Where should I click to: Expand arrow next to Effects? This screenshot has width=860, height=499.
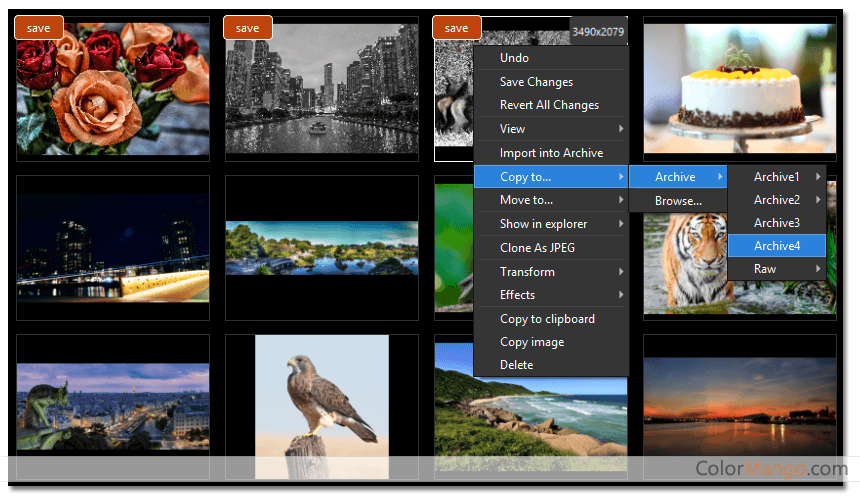621,295
